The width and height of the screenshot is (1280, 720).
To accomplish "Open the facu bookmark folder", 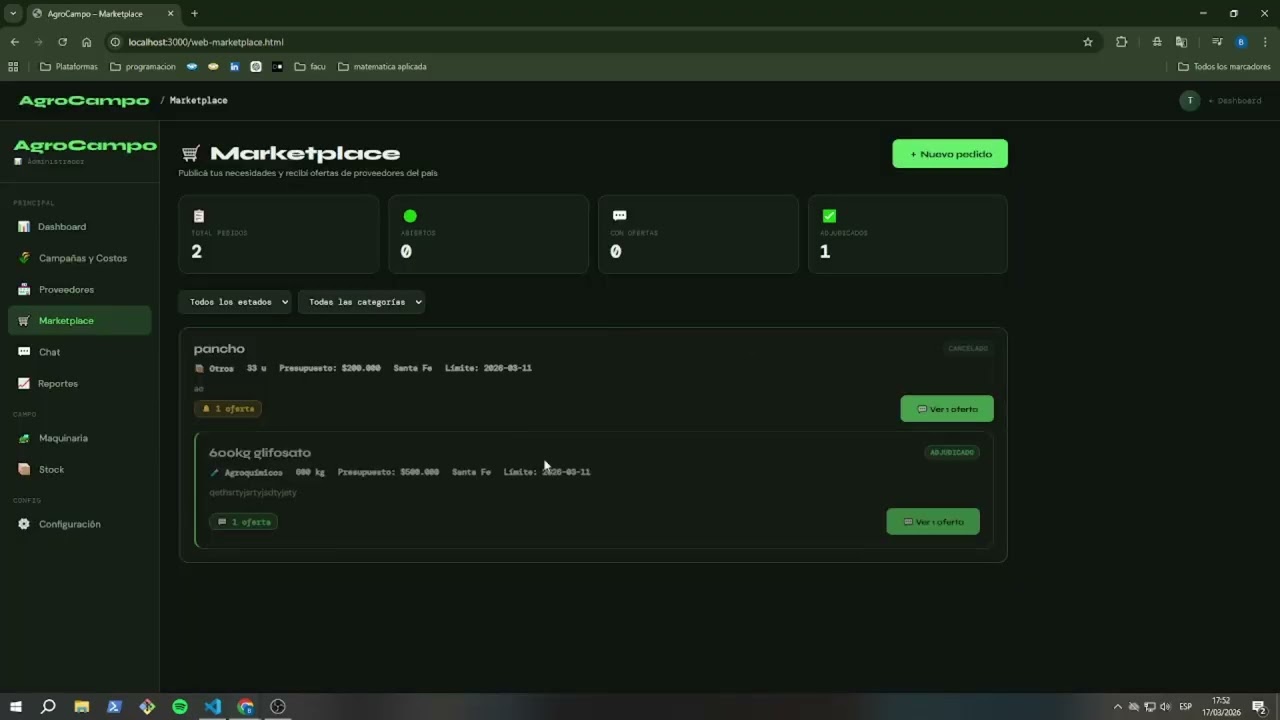I will click(x=310, y=67).
